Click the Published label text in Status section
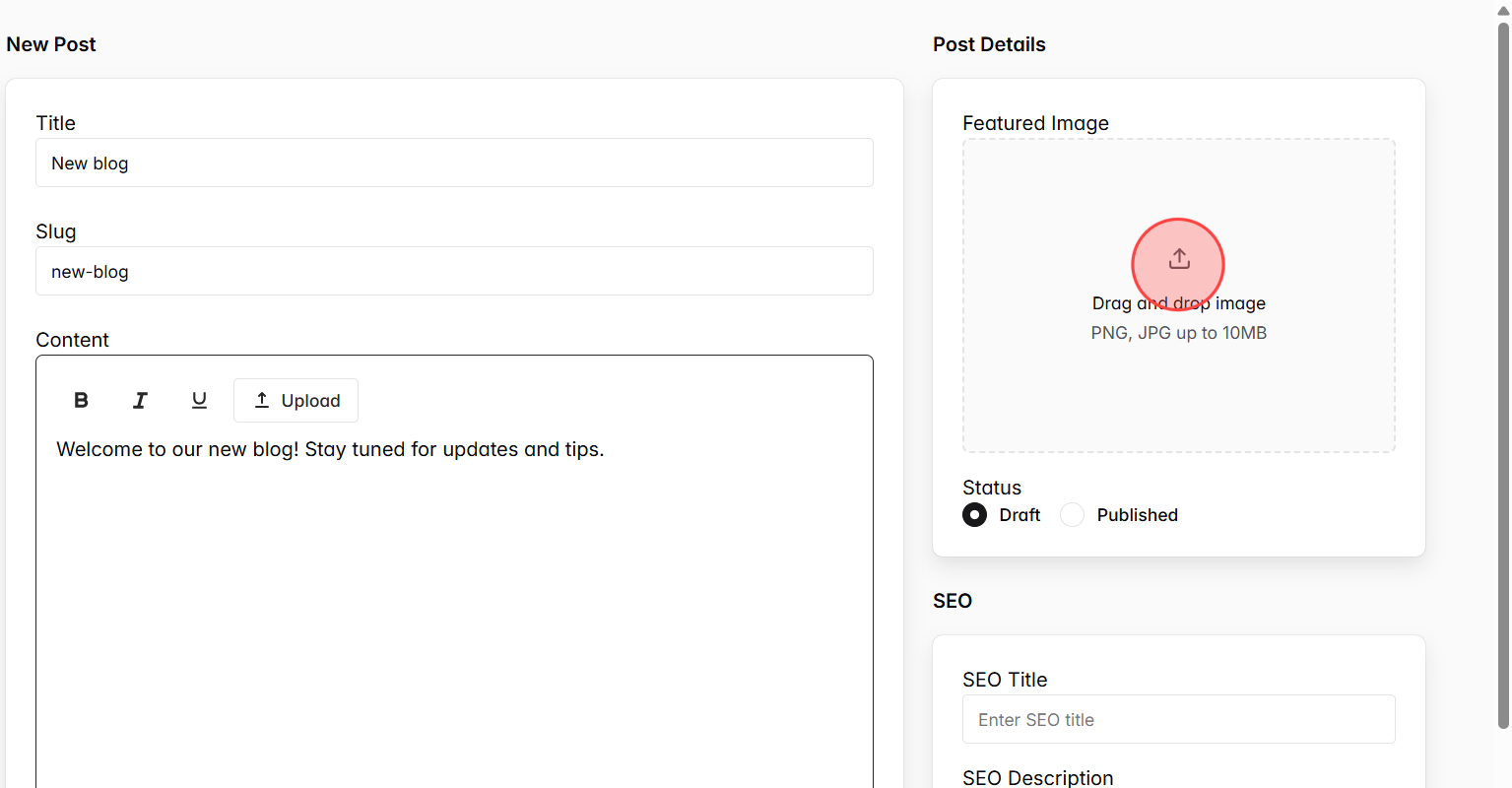This screenshot has height=788, width=1512. 1137,514
